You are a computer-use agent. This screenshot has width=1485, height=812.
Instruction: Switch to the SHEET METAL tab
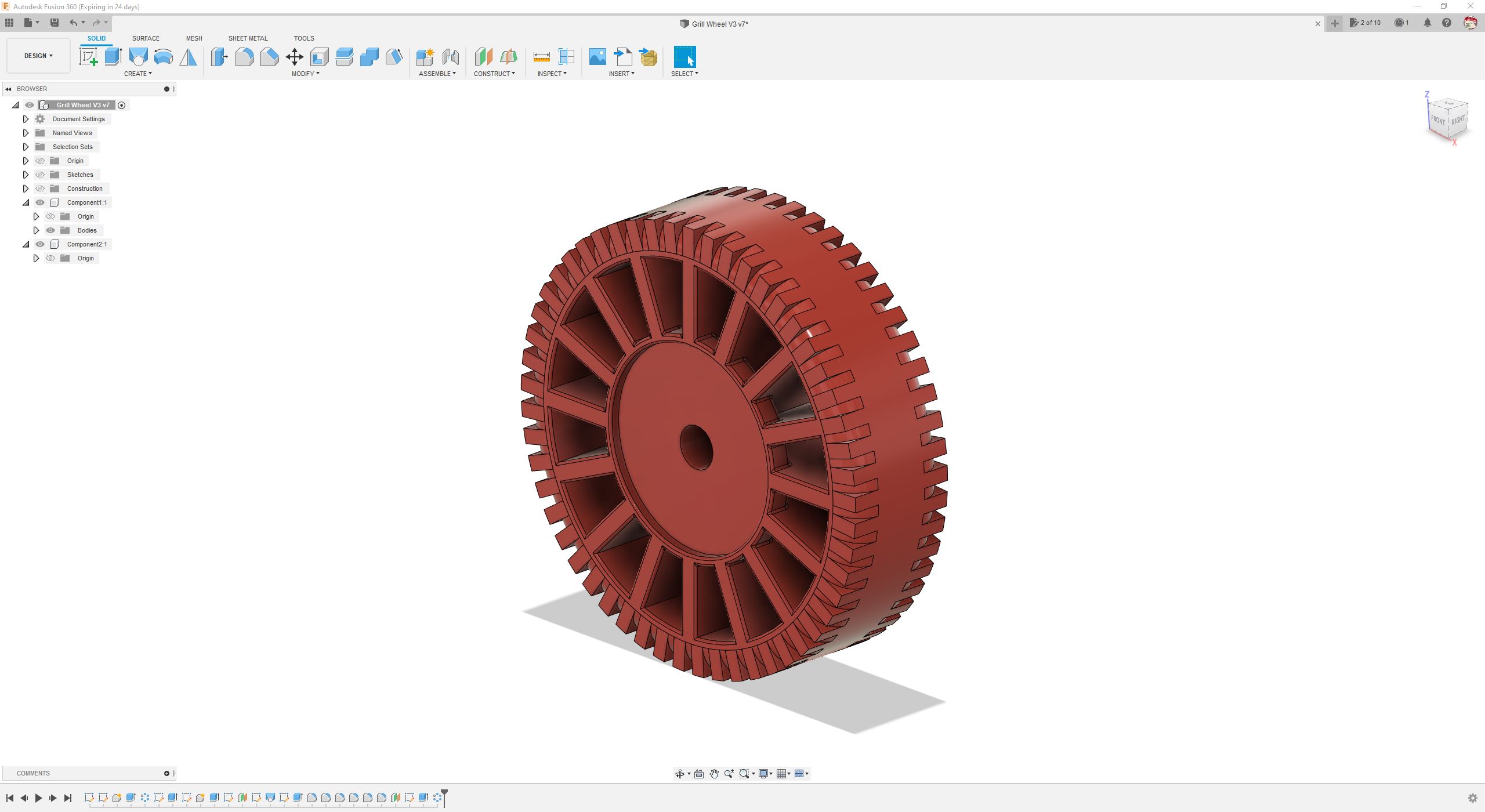pyautogui.click(x=248, y=38)
